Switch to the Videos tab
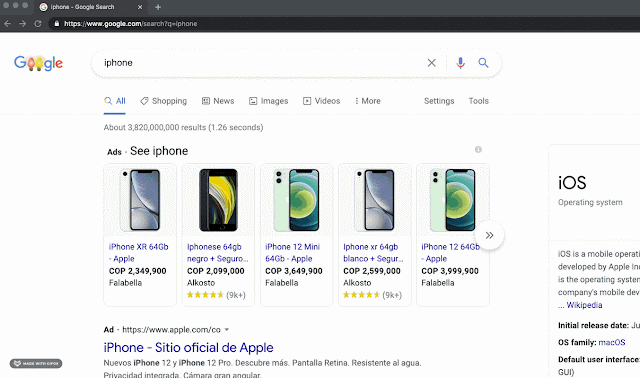Screen dimensions: 640x378 [x=322, y=101]
